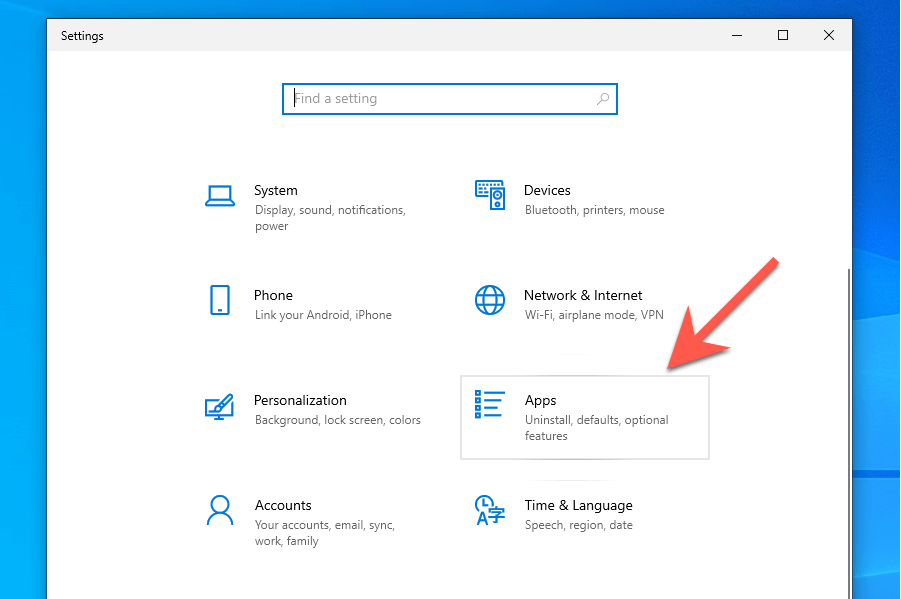Click 'Bluetooth, printers, mouse' description
The width and height of the screenshot is (901, 599).
[x=594, y=210]
